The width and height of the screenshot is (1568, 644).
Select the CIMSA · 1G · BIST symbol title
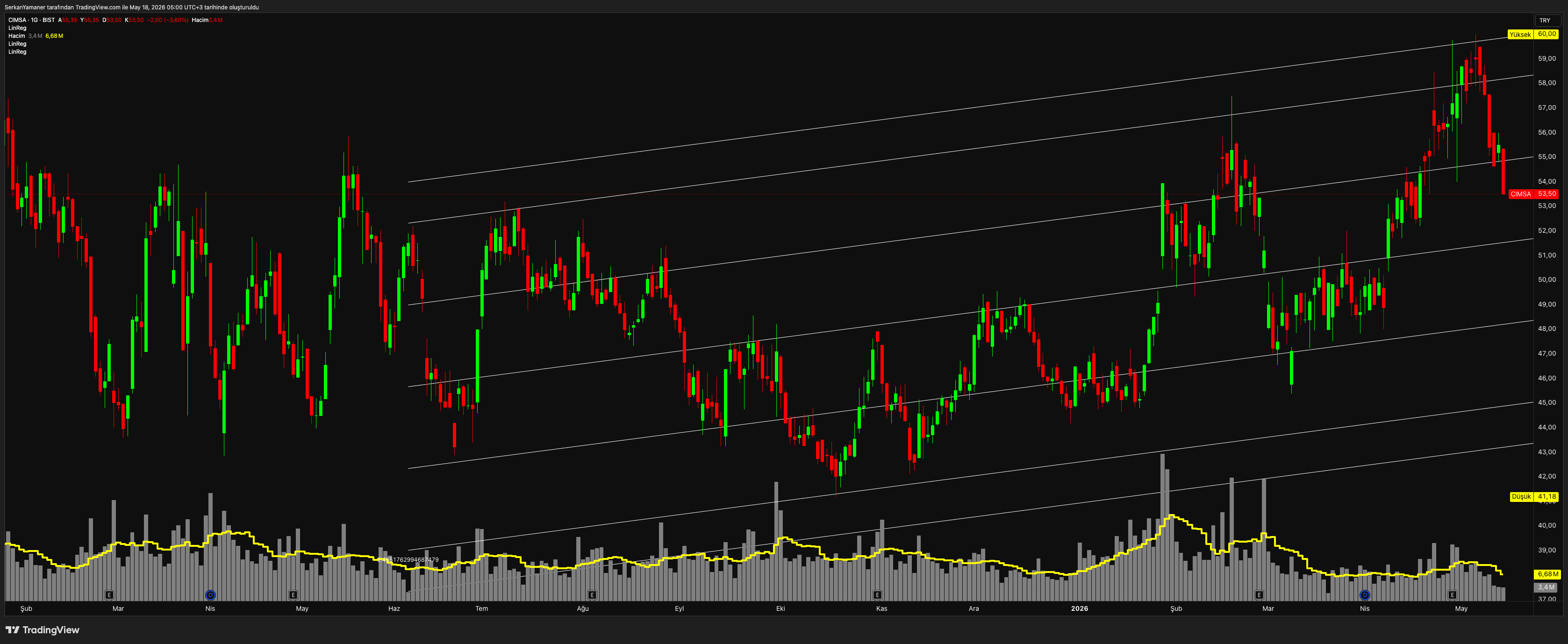click(x=32, y=20)
